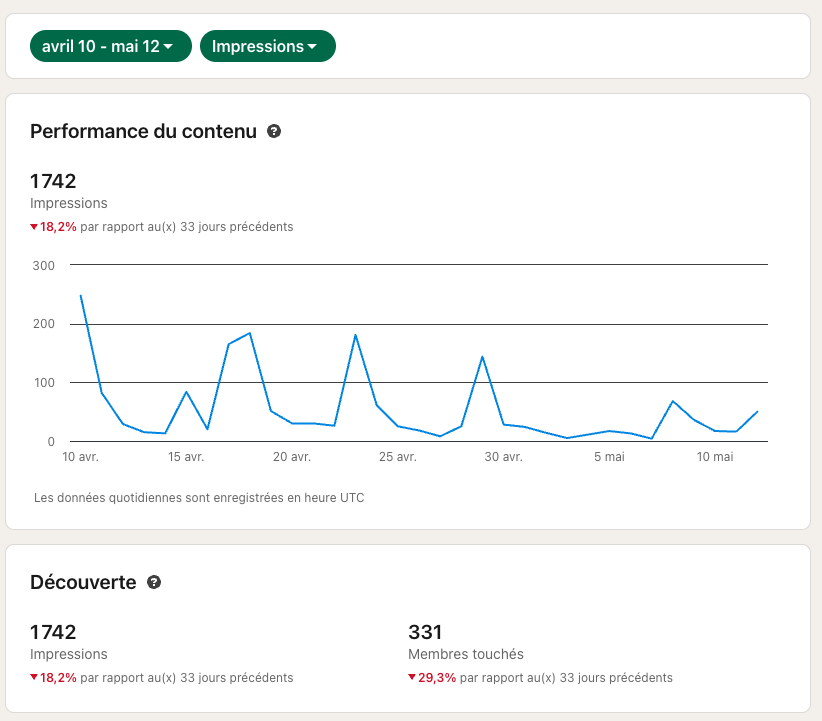Click the 30 avr. axis label

[503, 457]
